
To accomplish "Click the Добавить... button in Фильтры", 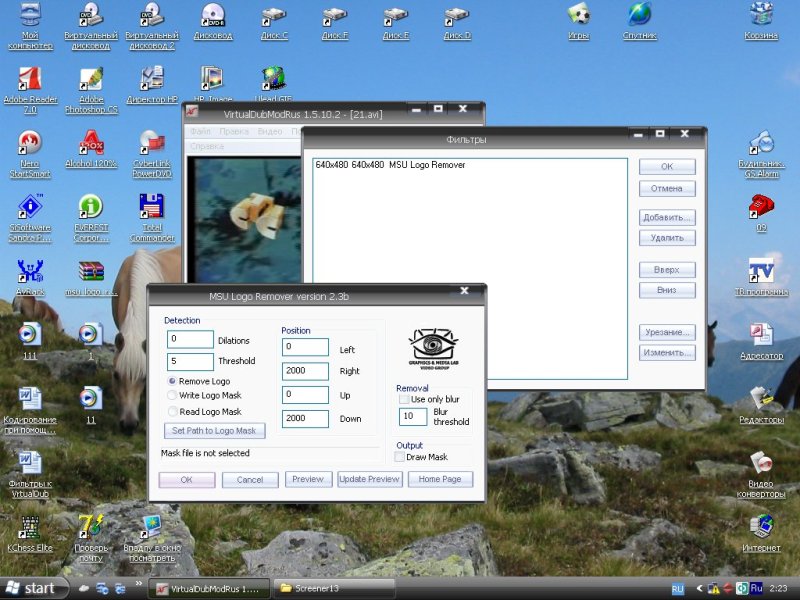I will pos(667,217).
